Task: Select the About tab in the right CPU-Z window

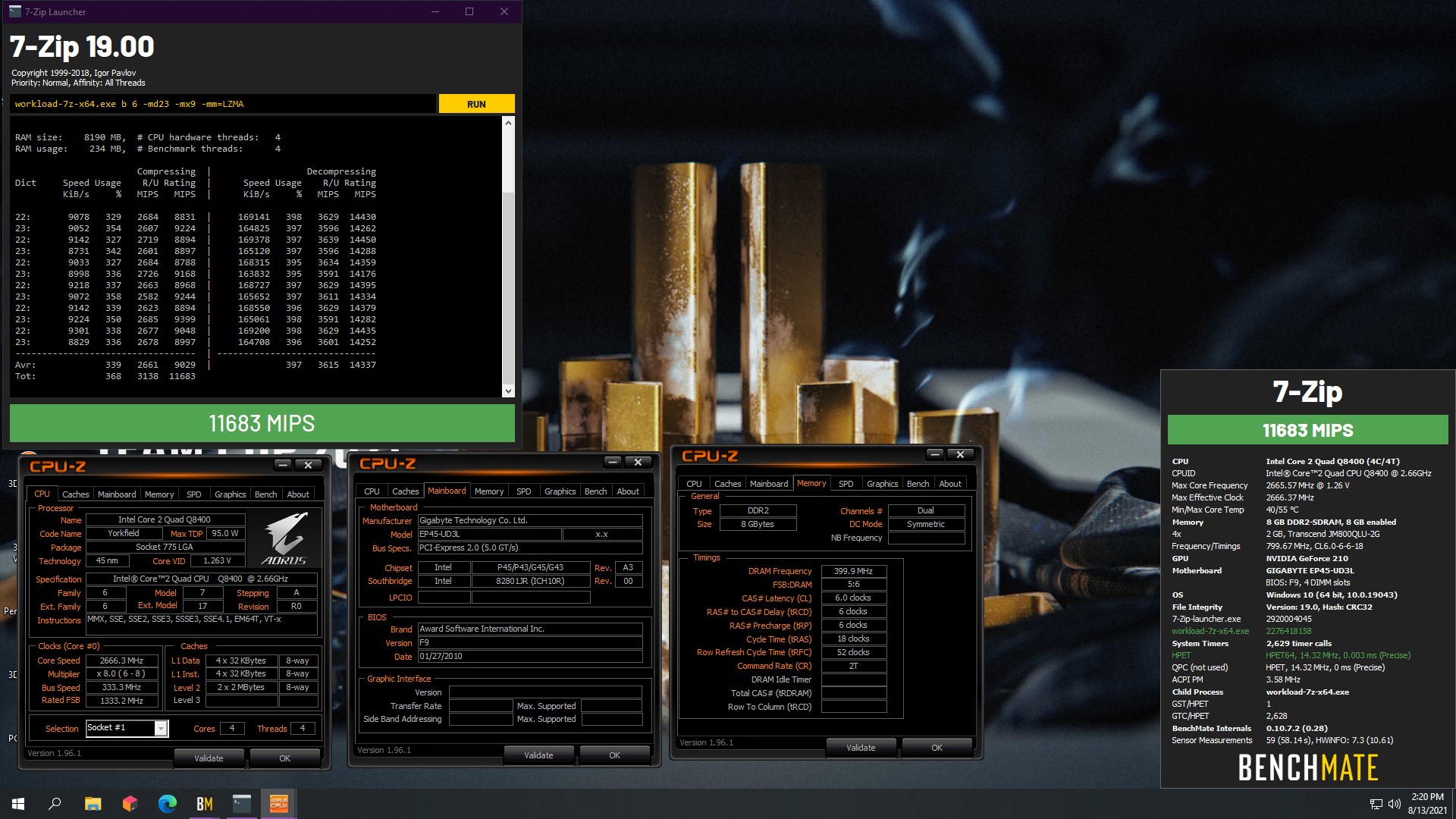Action: click(x=950, y=484)
